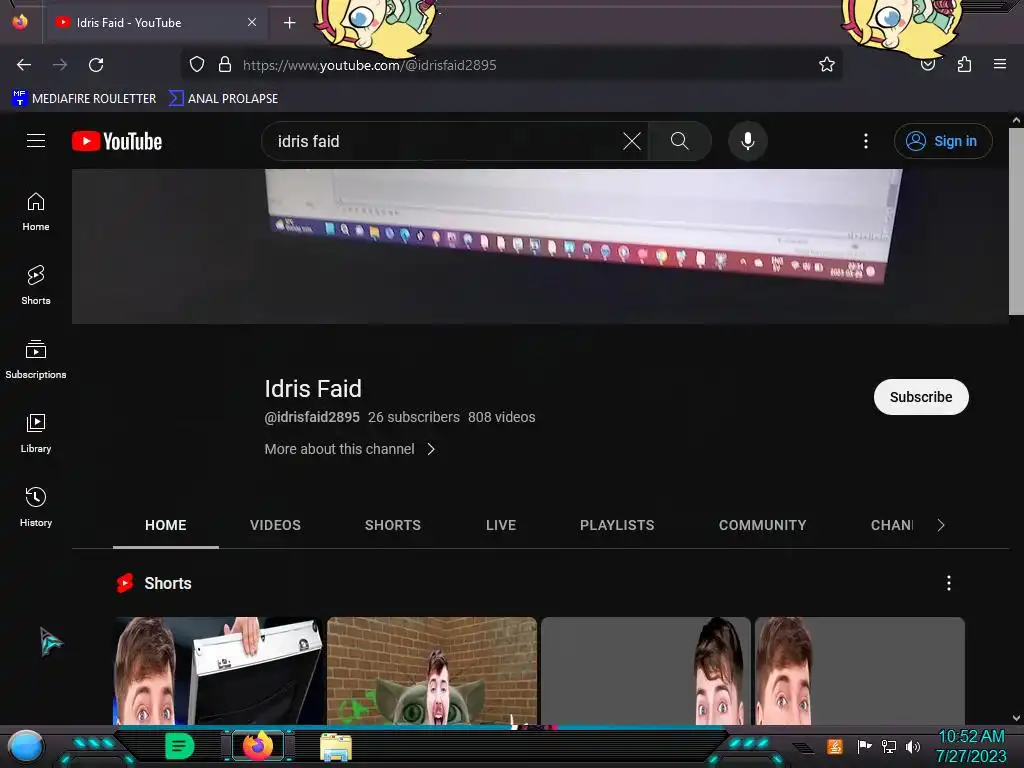
Task: Click the channel banner image
Action: pyautogui.click(x=540, y=246)
